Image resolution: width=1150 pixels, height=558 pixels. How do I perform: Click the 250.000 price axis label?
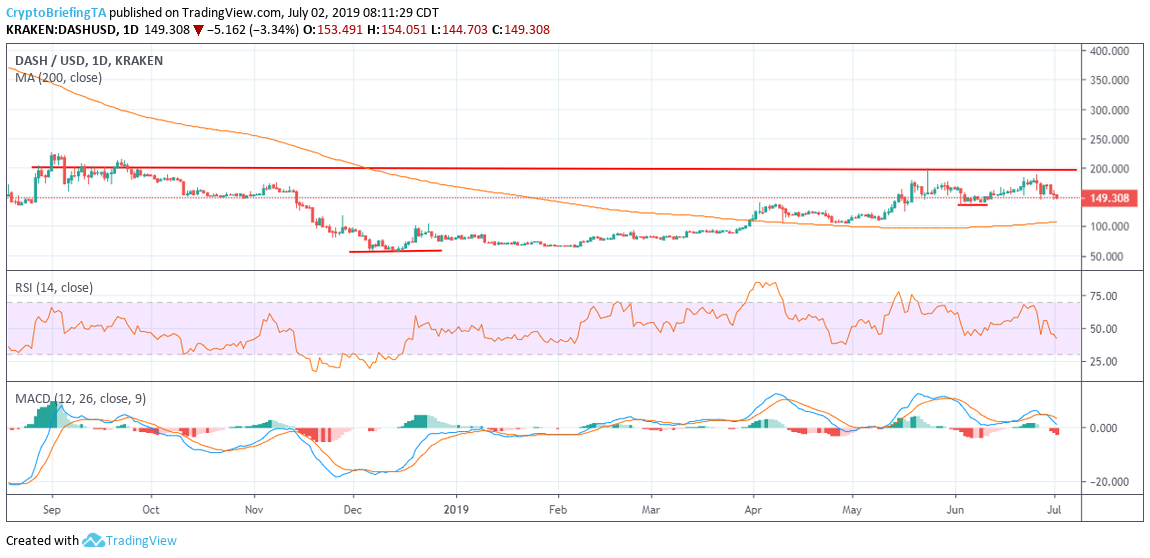[1108, 139]
